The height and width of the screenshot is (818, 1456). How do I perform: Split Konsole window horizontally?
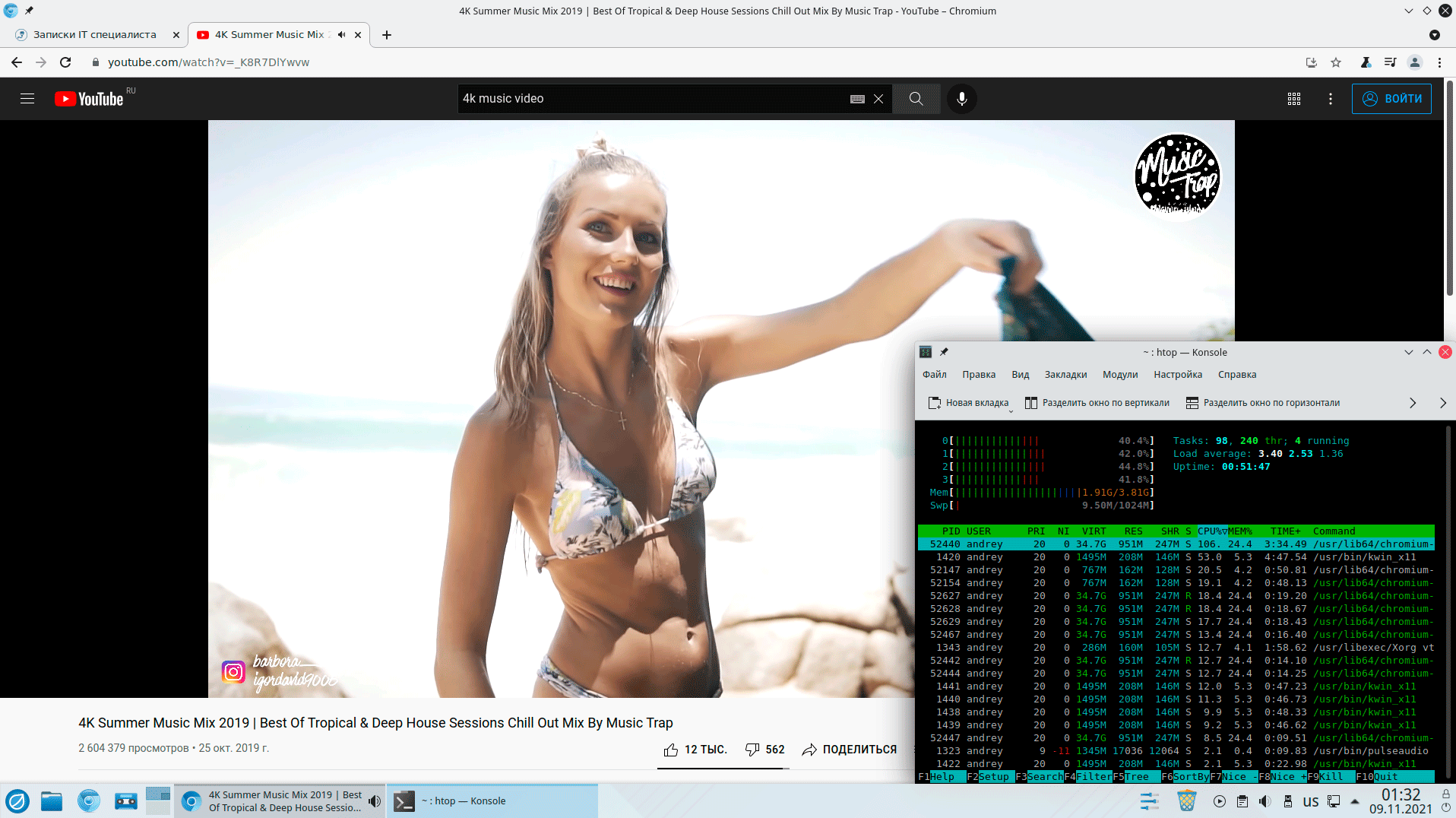[1263, 403]
